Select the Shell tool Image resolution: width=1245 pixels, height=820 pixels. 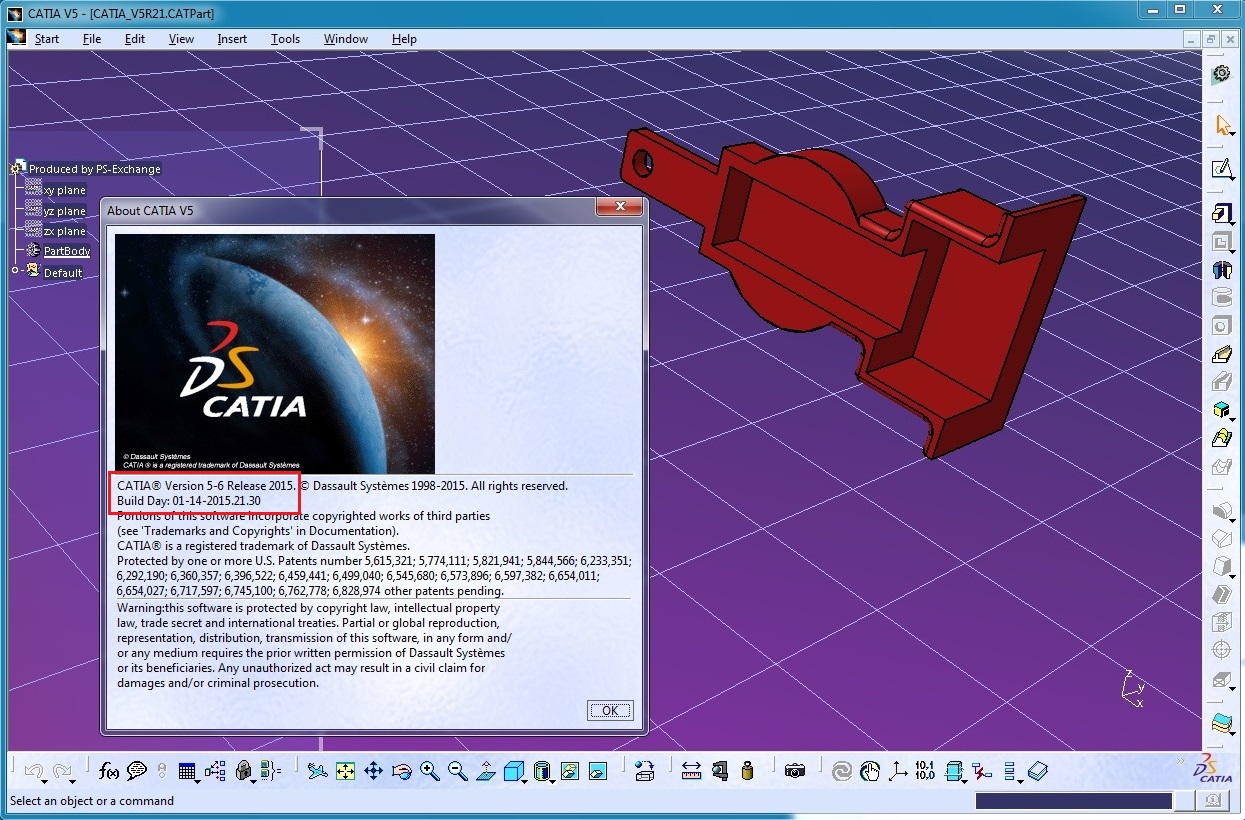click(1221, 595)
